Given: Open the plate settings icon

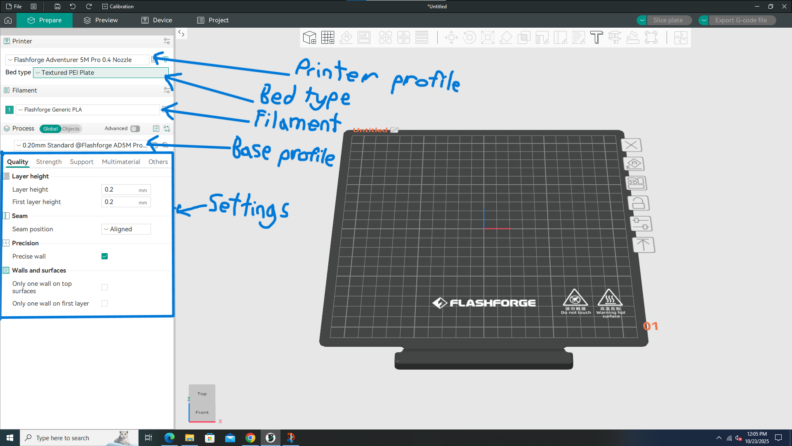Looking at the screenshot, I should (x=640, y=223).
